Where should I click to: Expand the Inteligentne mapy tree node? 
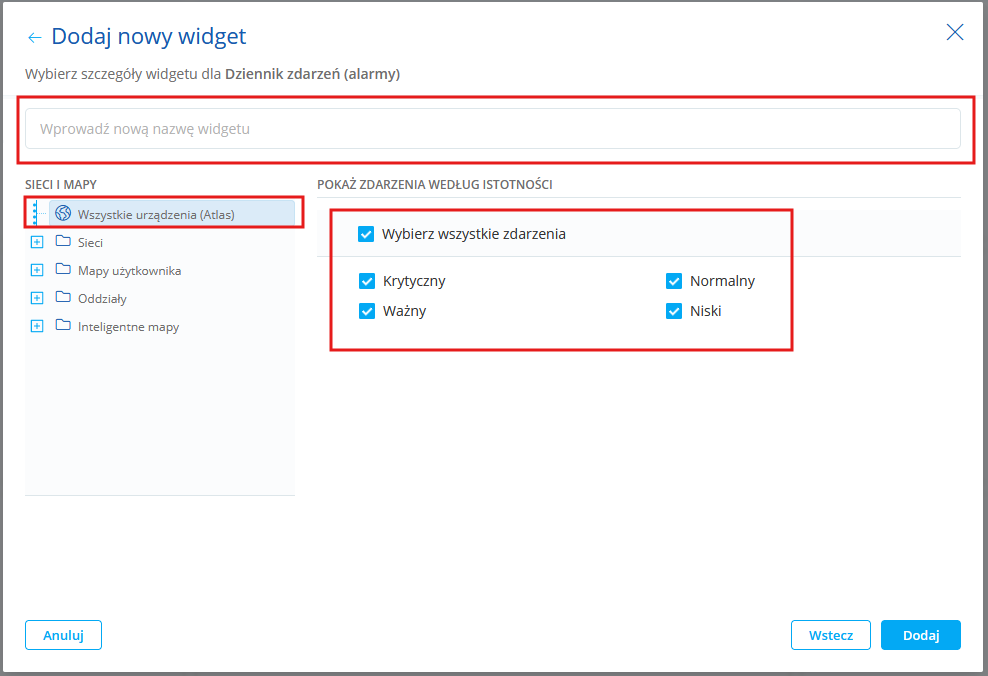click(37, 326)
